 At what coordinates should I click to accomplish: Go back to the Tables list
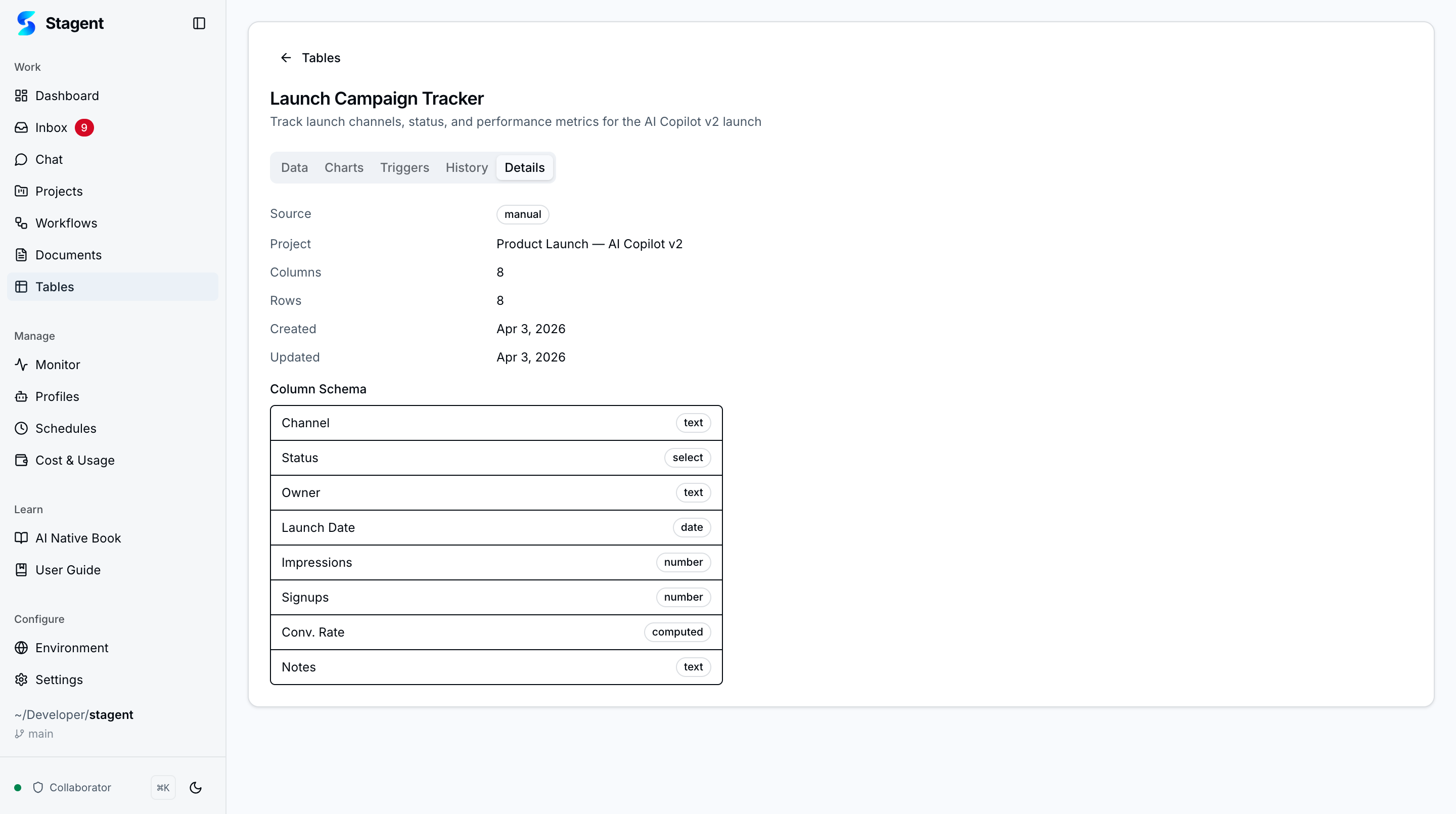click(286, 57)
